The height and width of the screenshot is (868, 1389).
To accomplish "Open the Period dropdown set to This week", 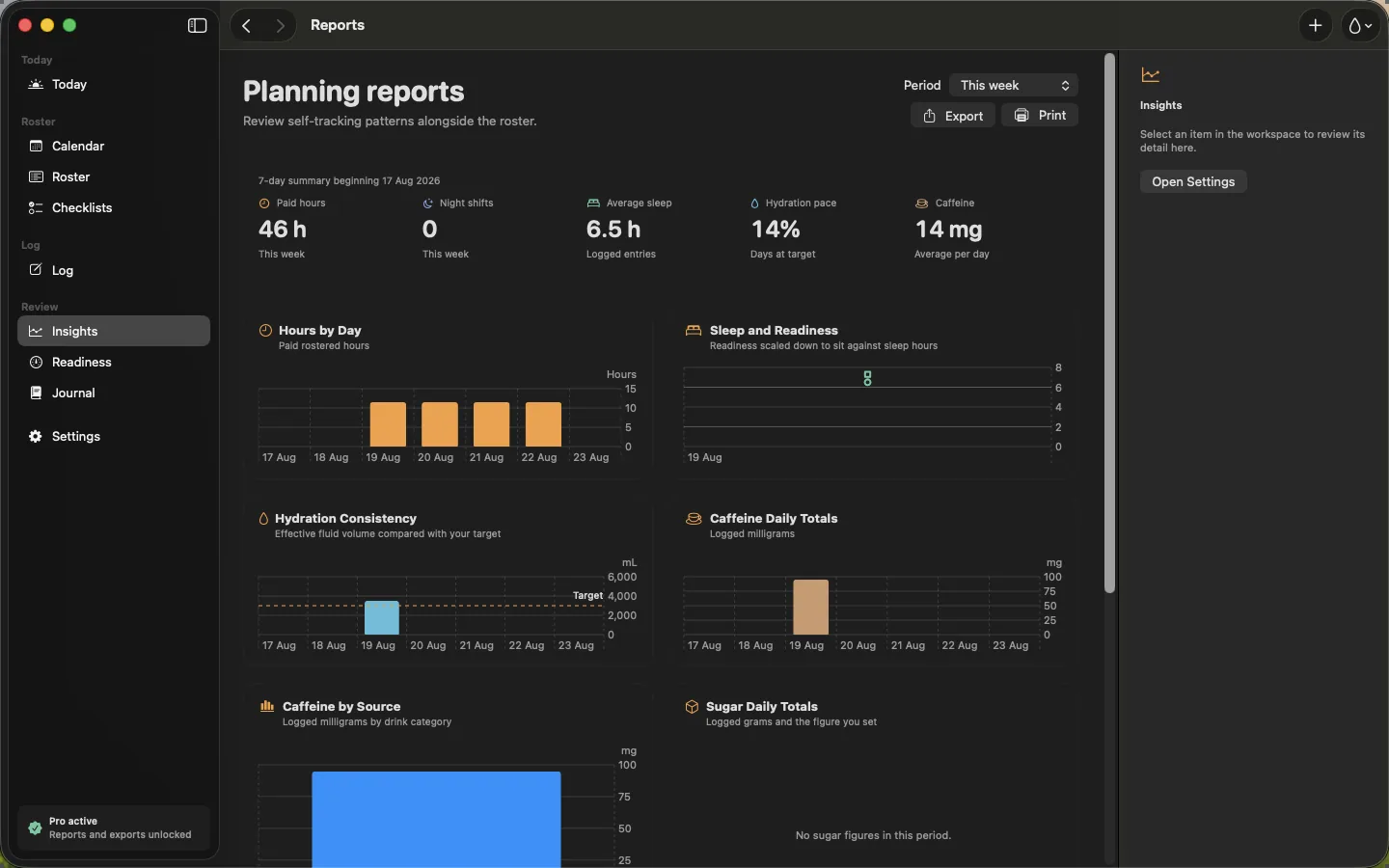I will point(1014,86).
